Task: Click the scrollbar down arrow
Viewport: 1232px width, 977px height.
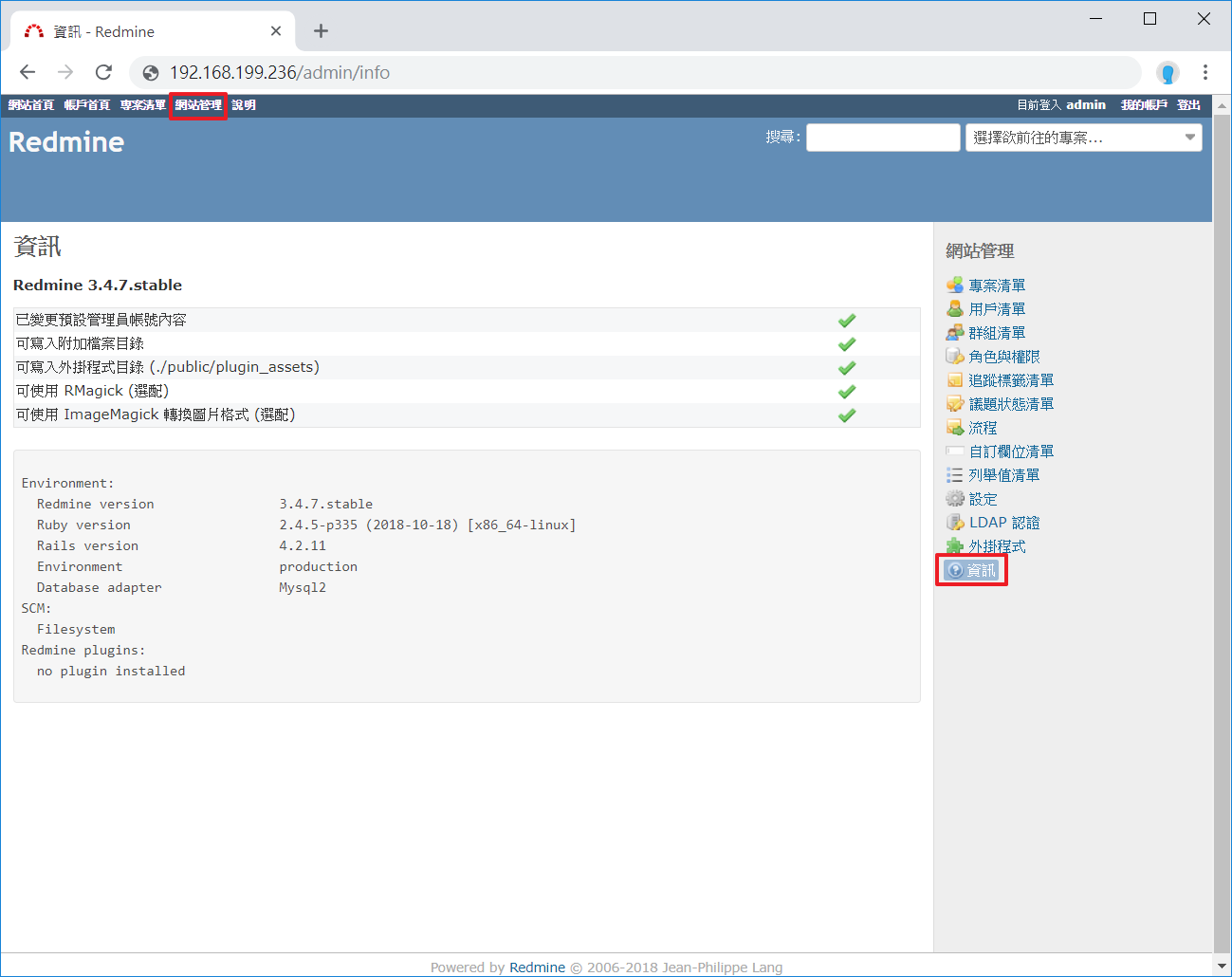Action: coord(1222,966)
